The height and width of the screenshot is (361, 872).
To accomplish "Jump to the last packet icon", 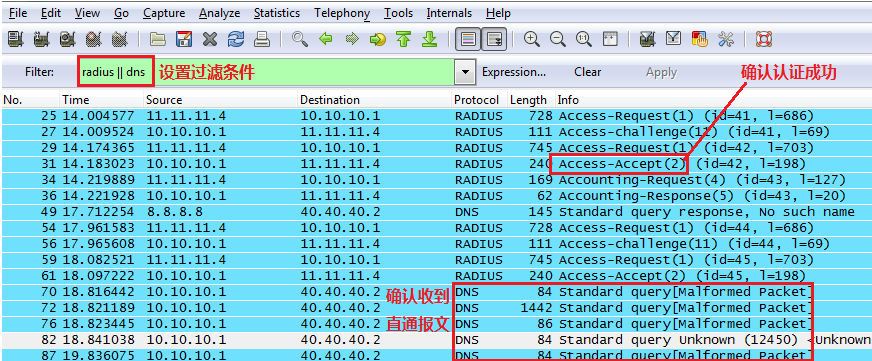I will 429,39.
